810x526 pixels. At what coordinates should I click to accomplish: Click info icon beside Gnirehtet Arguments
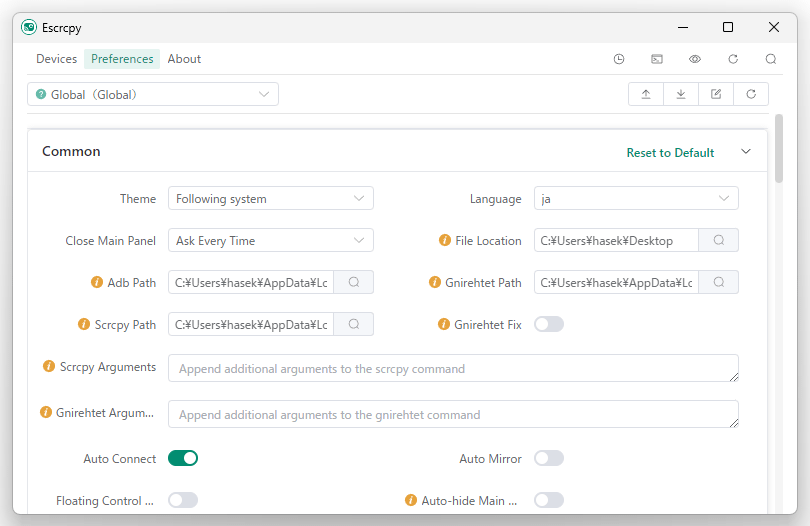pos(46,412)
